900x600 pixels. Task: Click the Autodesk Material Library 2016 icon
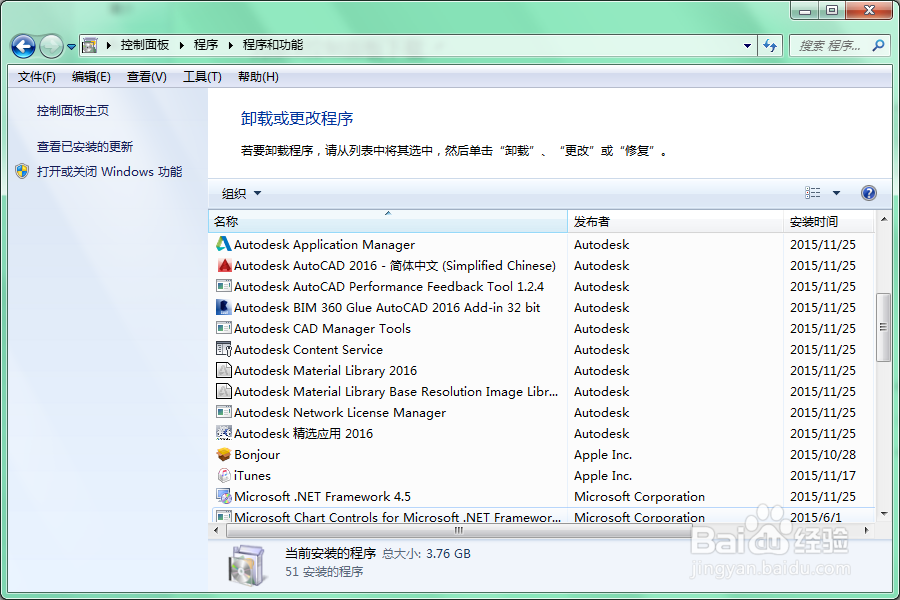tap(224, 370)
